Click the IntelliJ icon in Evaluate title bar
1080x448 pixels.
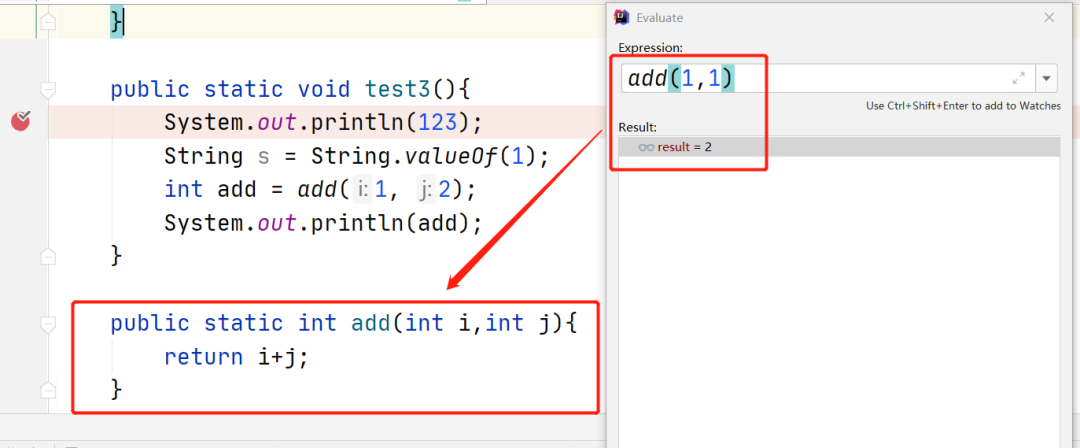click(622, 17)
